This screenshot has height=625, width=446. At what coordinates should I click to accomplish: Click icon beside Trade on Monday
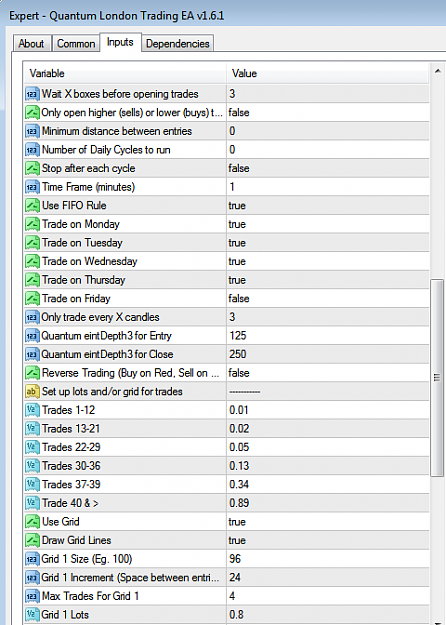click(32, 224)
